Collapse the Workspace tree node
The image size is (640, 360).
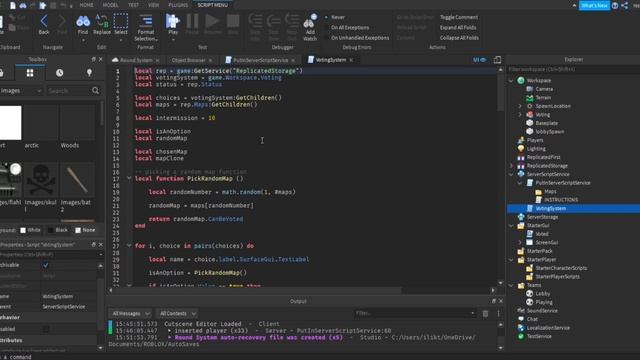(x=511, y=81)
